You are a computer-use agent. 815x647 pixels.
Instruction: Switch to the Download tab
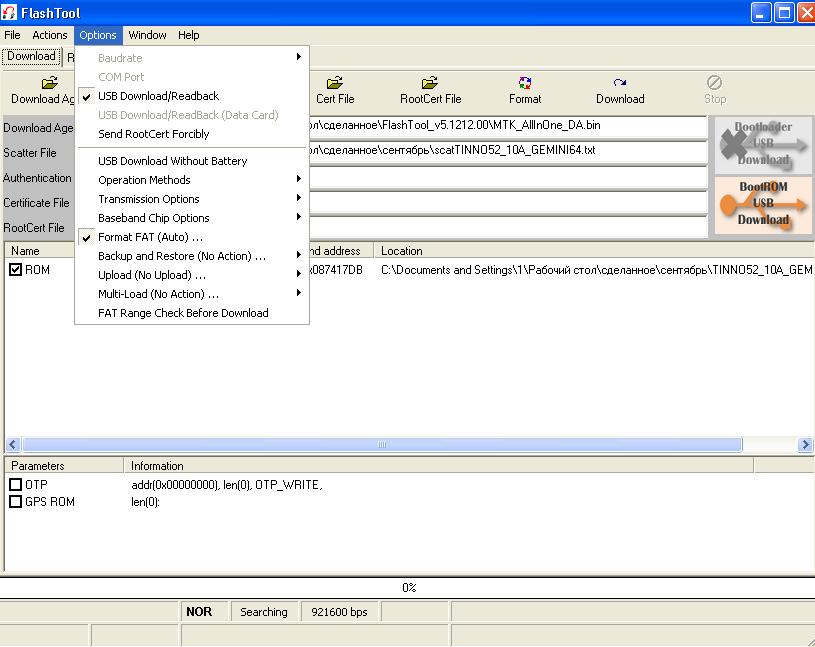point(31,56)
